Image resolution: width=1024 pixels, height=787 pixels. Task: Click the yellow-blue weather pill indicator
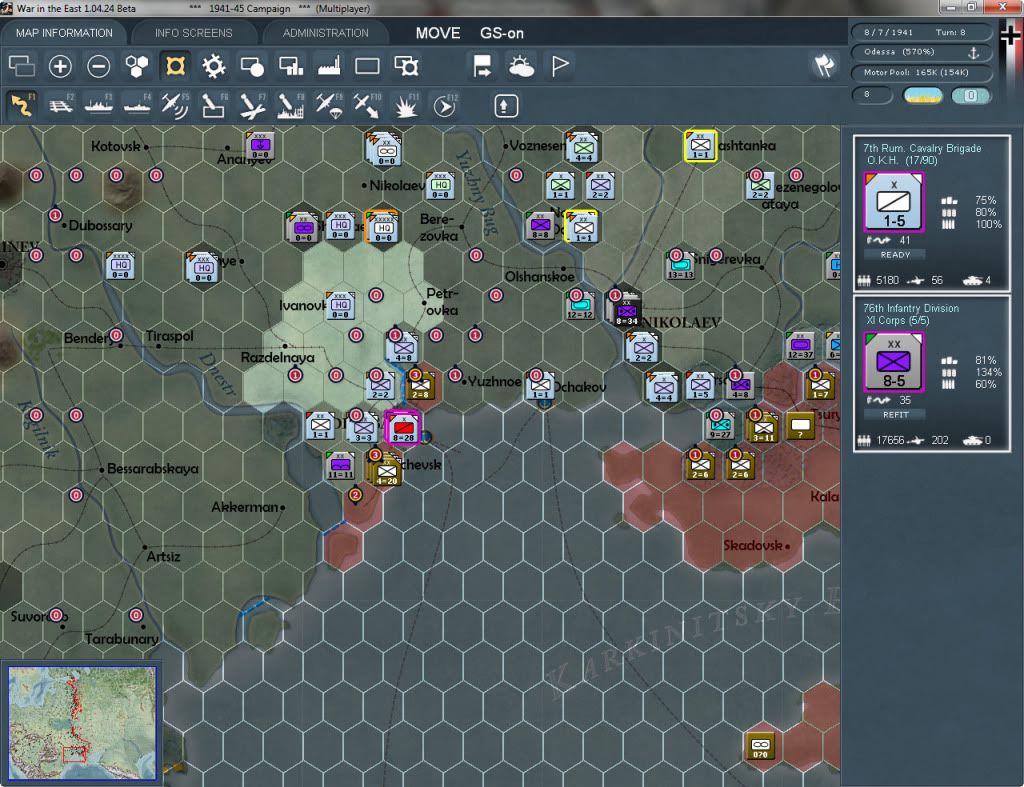click(x=923, y=96)
